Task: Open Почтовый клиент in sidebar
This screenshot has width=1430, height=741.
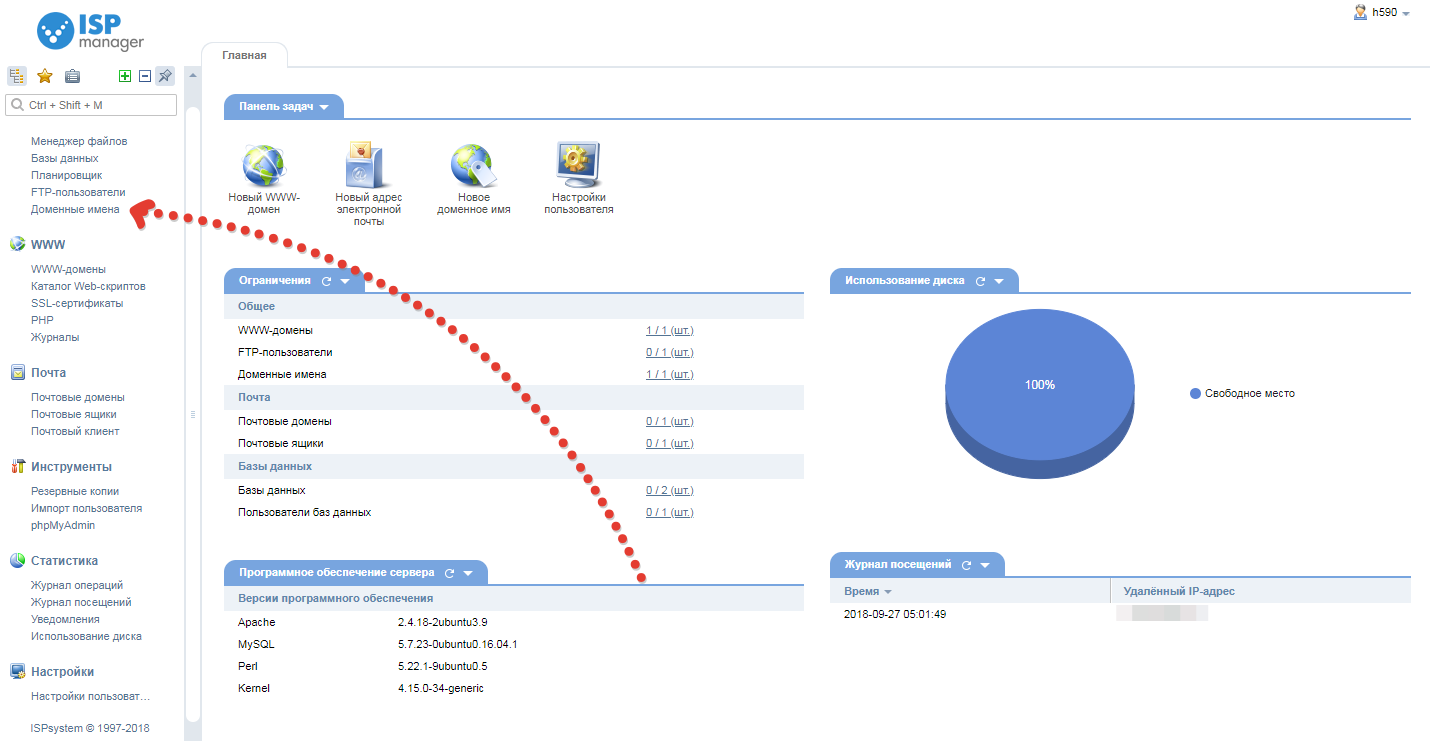Action: coord(75,431)
